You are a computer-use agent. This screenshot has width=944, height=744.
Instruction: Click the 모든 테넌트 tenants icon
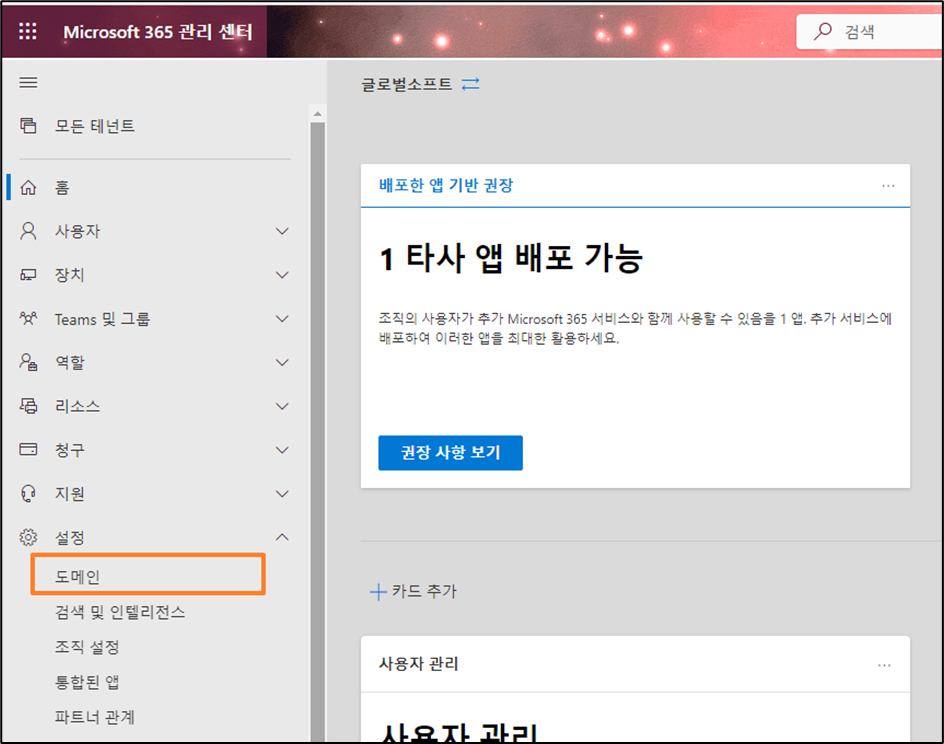click(28, 126)
